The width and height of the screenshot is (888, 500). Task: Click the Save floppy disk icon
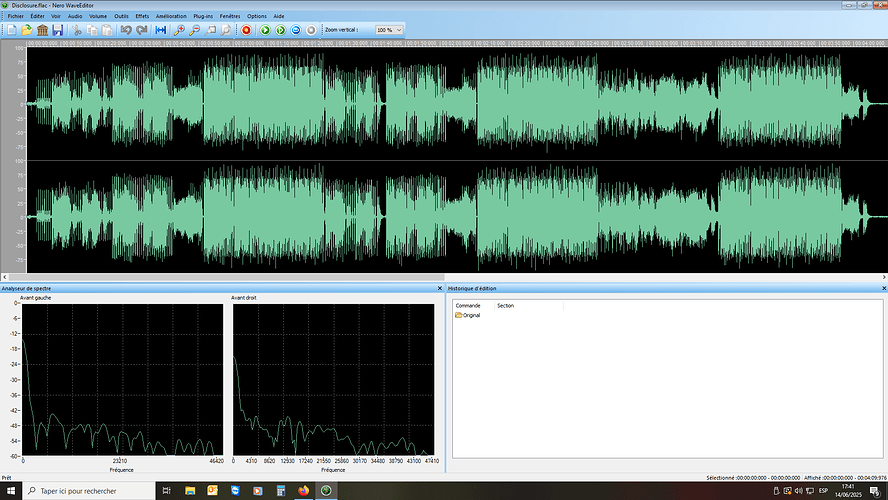pos(57,30)
